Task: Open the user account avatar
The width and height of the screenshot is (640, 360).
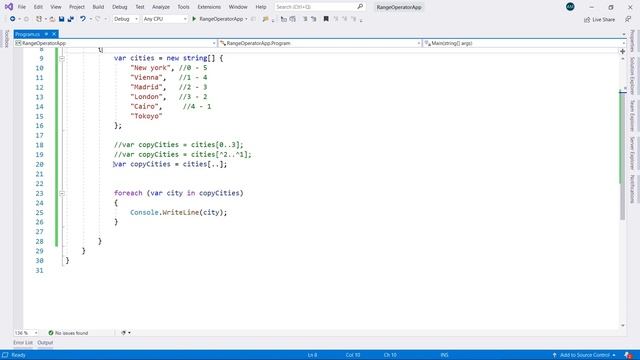Action: [570, 7]
